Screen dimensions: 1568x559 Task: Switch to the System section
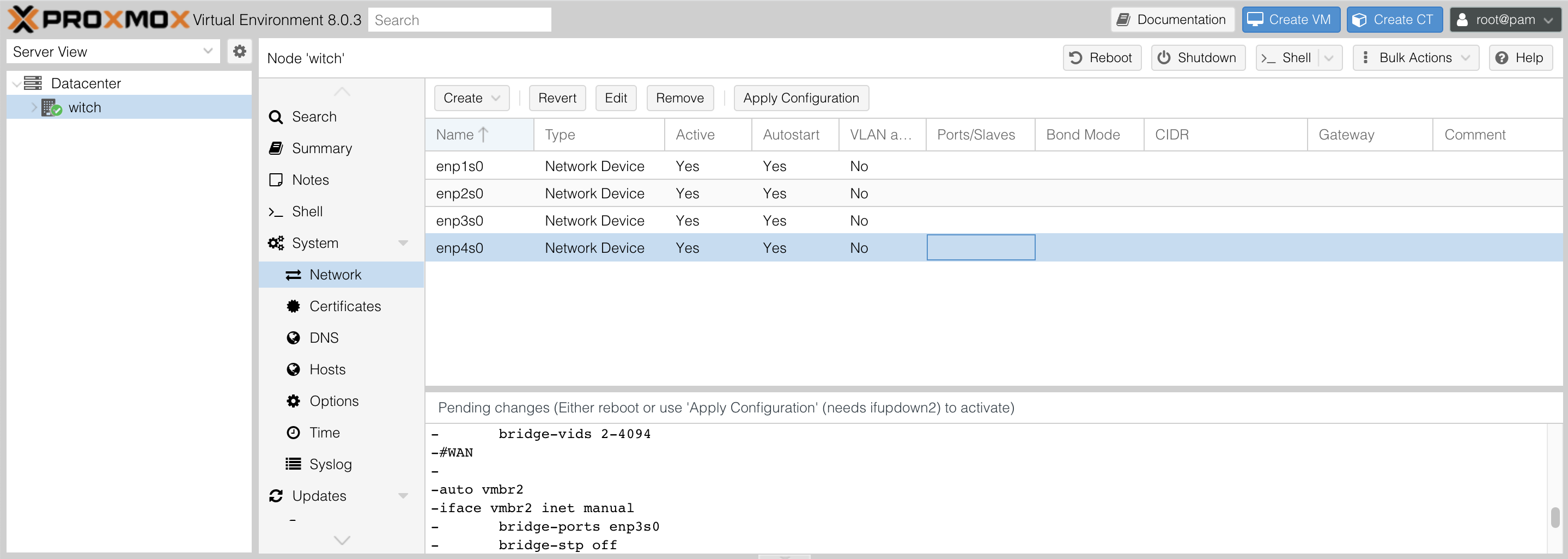(x=317, y=242)
